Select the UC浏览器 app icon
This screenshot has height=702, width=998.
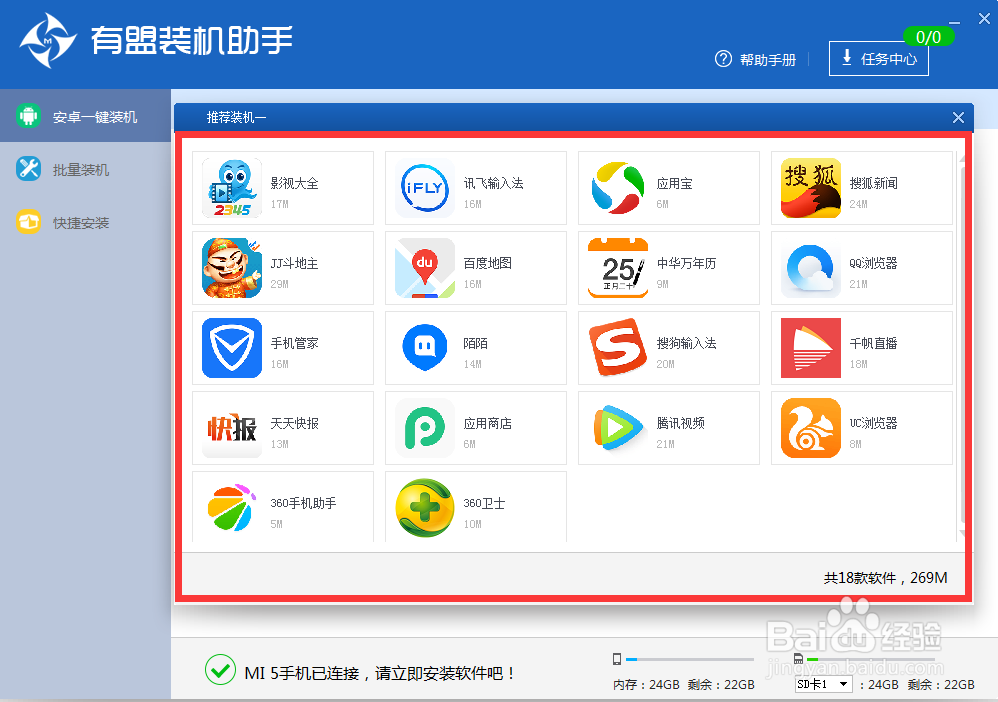click(810, 428)
